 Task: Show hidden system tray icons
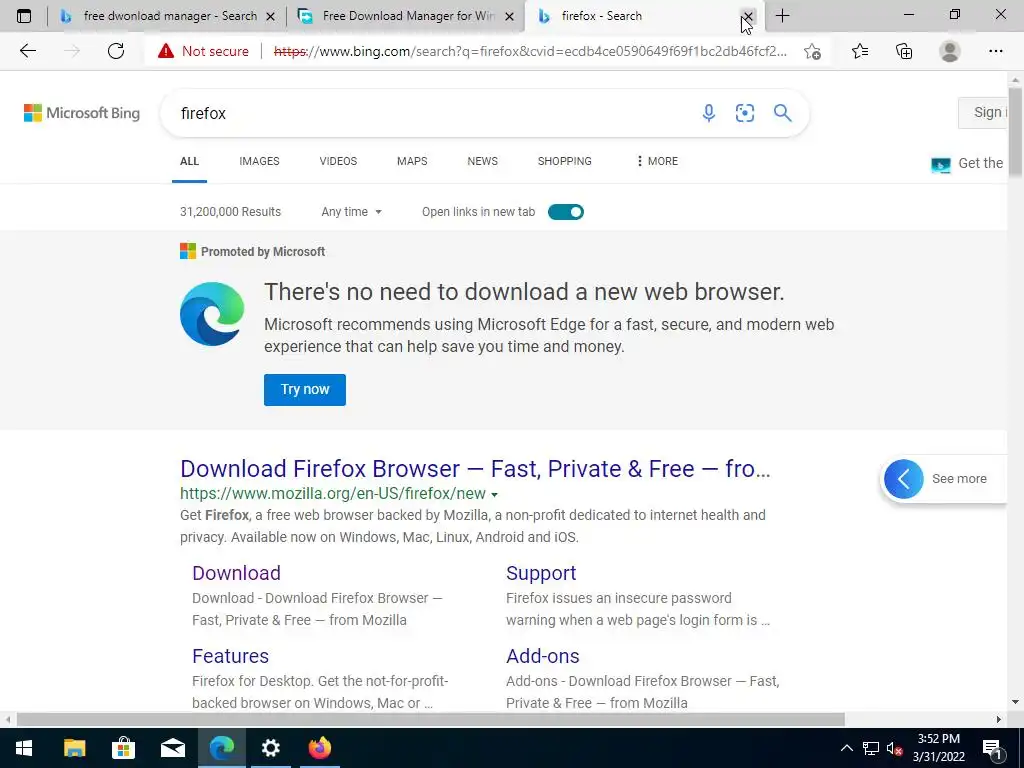coord(846,748)
